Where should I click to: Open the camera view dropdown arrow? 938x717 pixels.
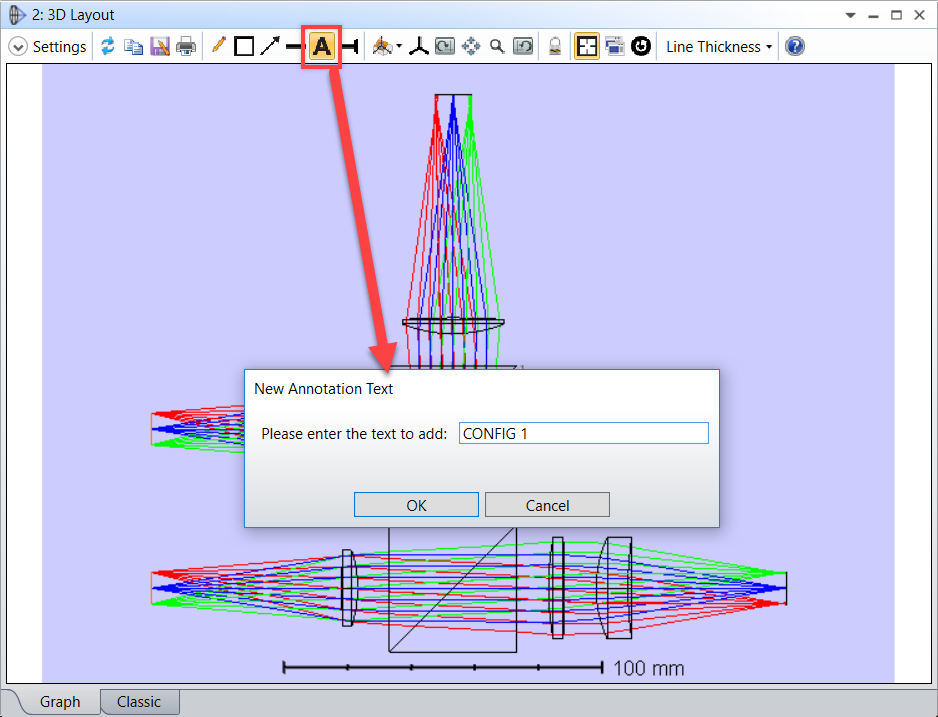(399, 47)
